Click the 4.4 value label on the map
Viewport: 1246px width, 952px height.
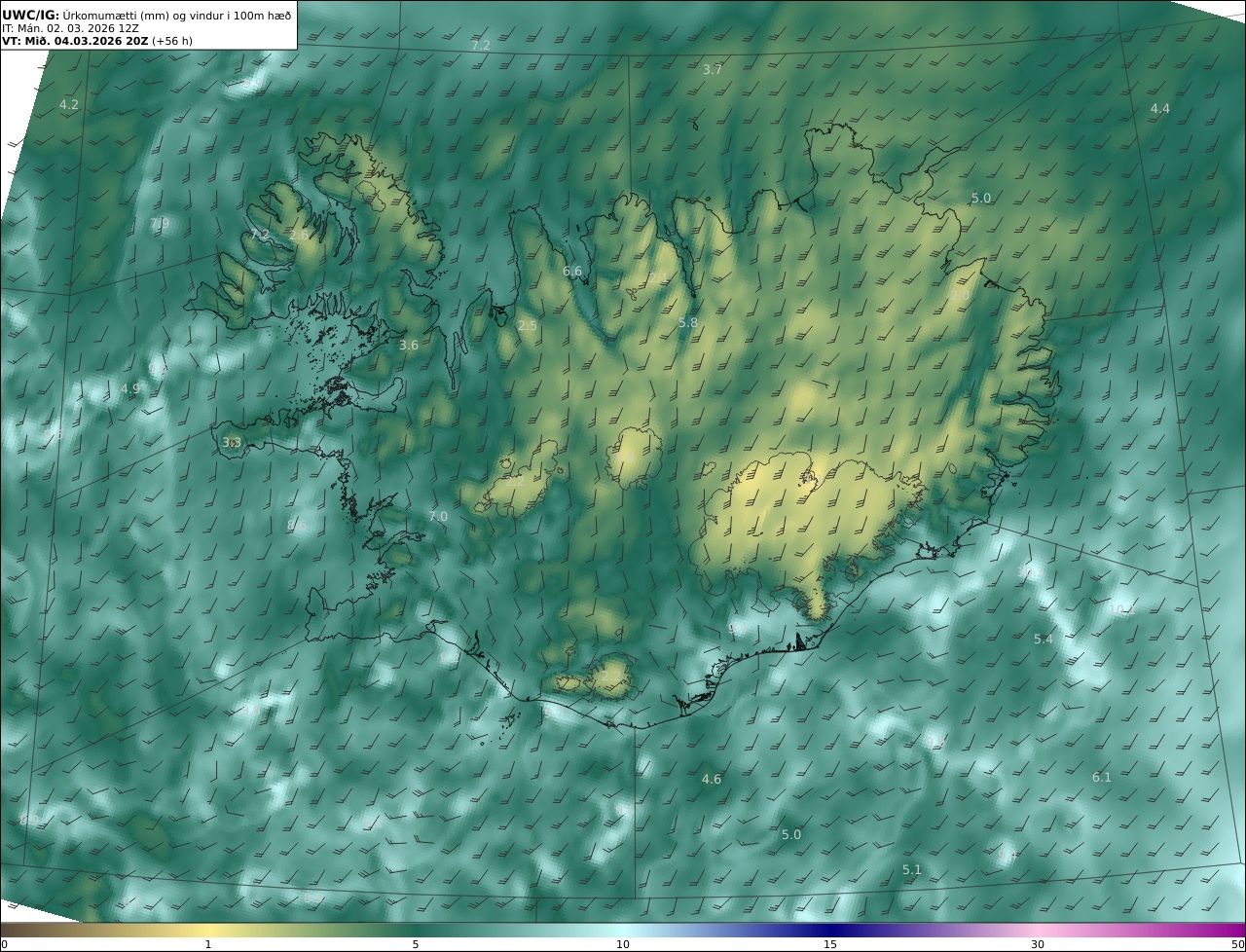coord(1160,108)
